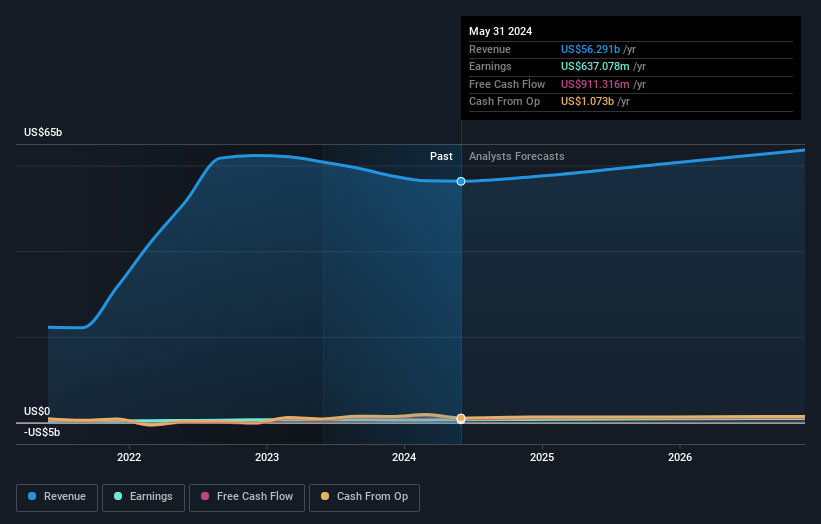The width and height of the screenshot is (821, 524).
Task: Toggle the Earnings legend button
Action: 143,497
